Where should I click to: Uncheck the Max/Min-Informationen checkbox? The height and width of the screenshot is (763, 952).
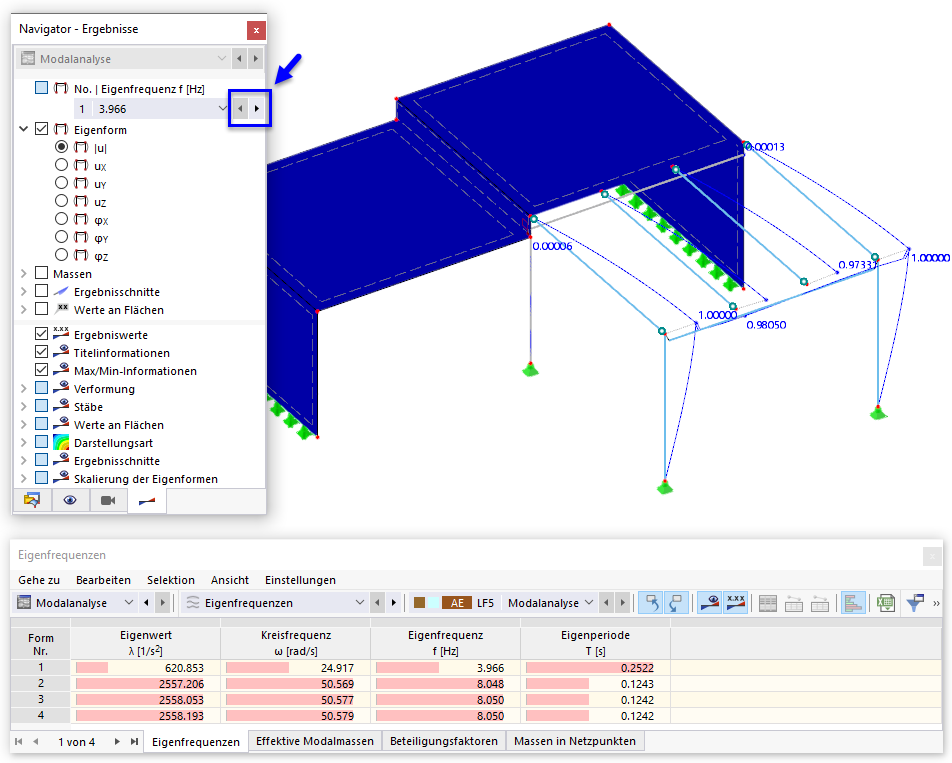[x=41, y=369]
